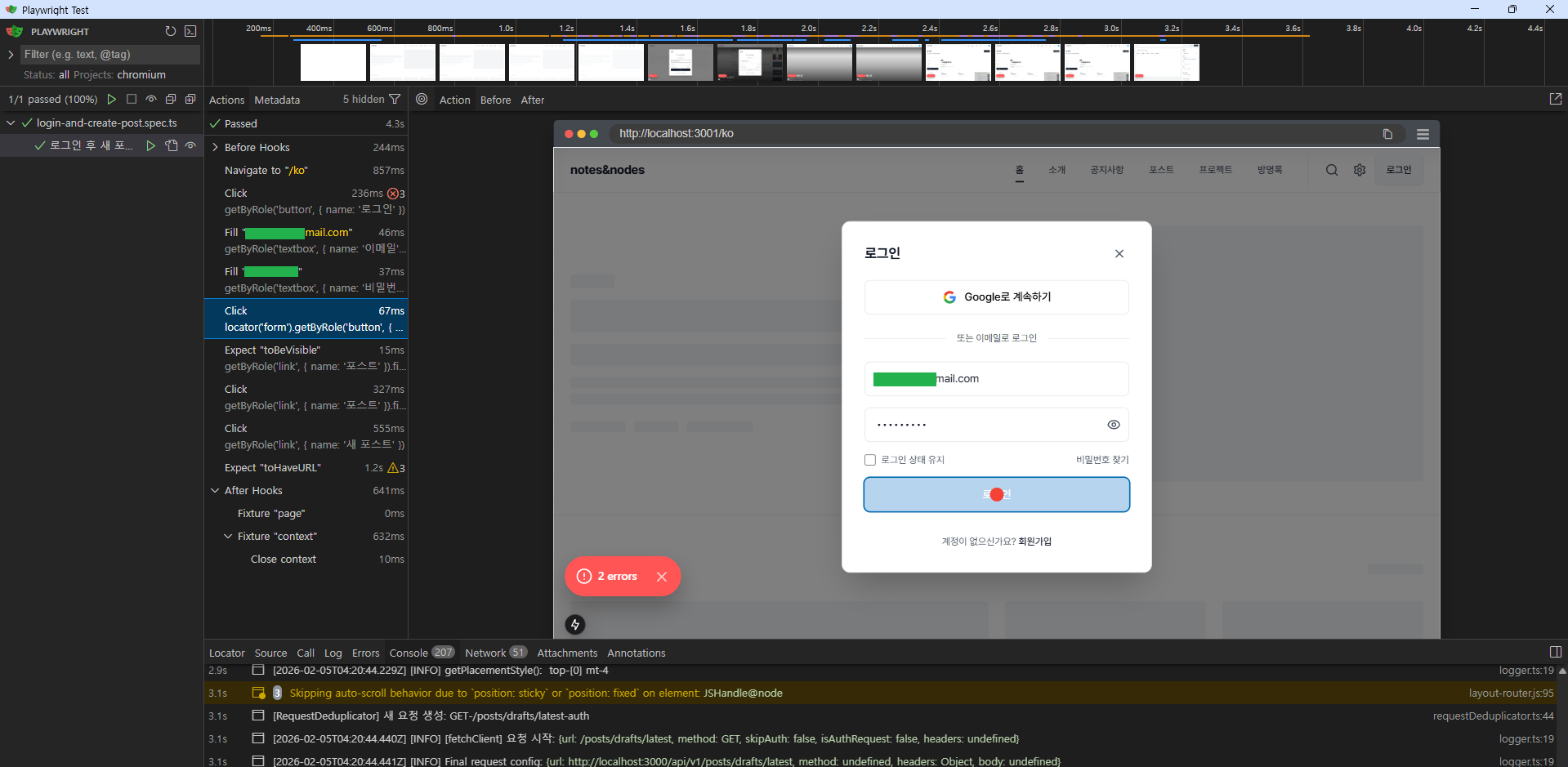Open the After snapshot tab

pos(533,100)
